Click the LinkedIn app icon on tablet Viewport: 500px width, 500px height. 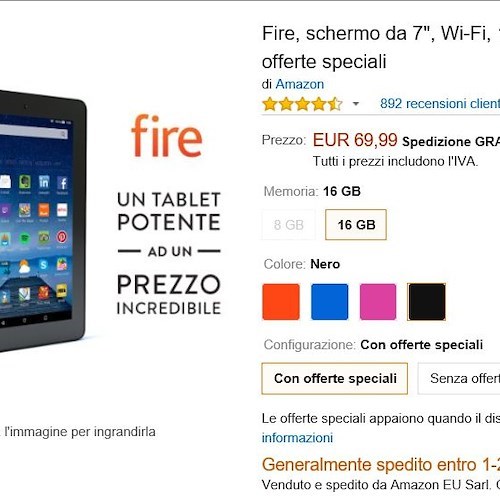pos(44,182)
